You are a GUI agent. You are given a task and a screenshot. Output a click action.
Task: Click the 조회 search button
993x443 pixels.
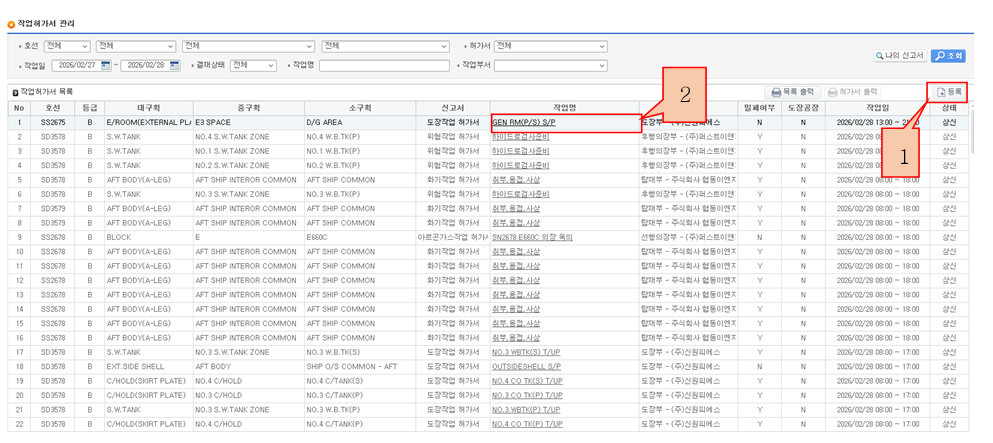pos(947,56)
